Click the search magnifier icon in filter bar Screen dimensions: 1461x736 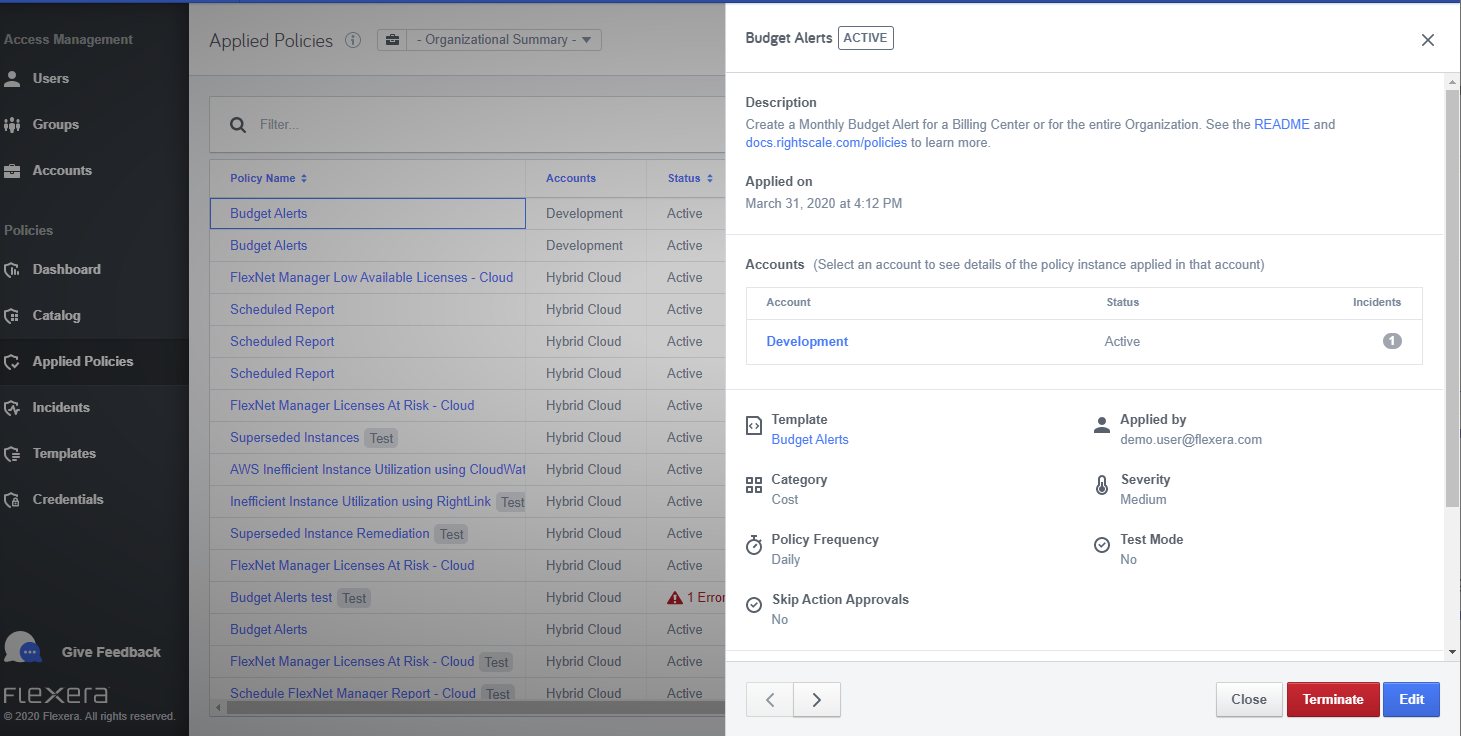238,125
